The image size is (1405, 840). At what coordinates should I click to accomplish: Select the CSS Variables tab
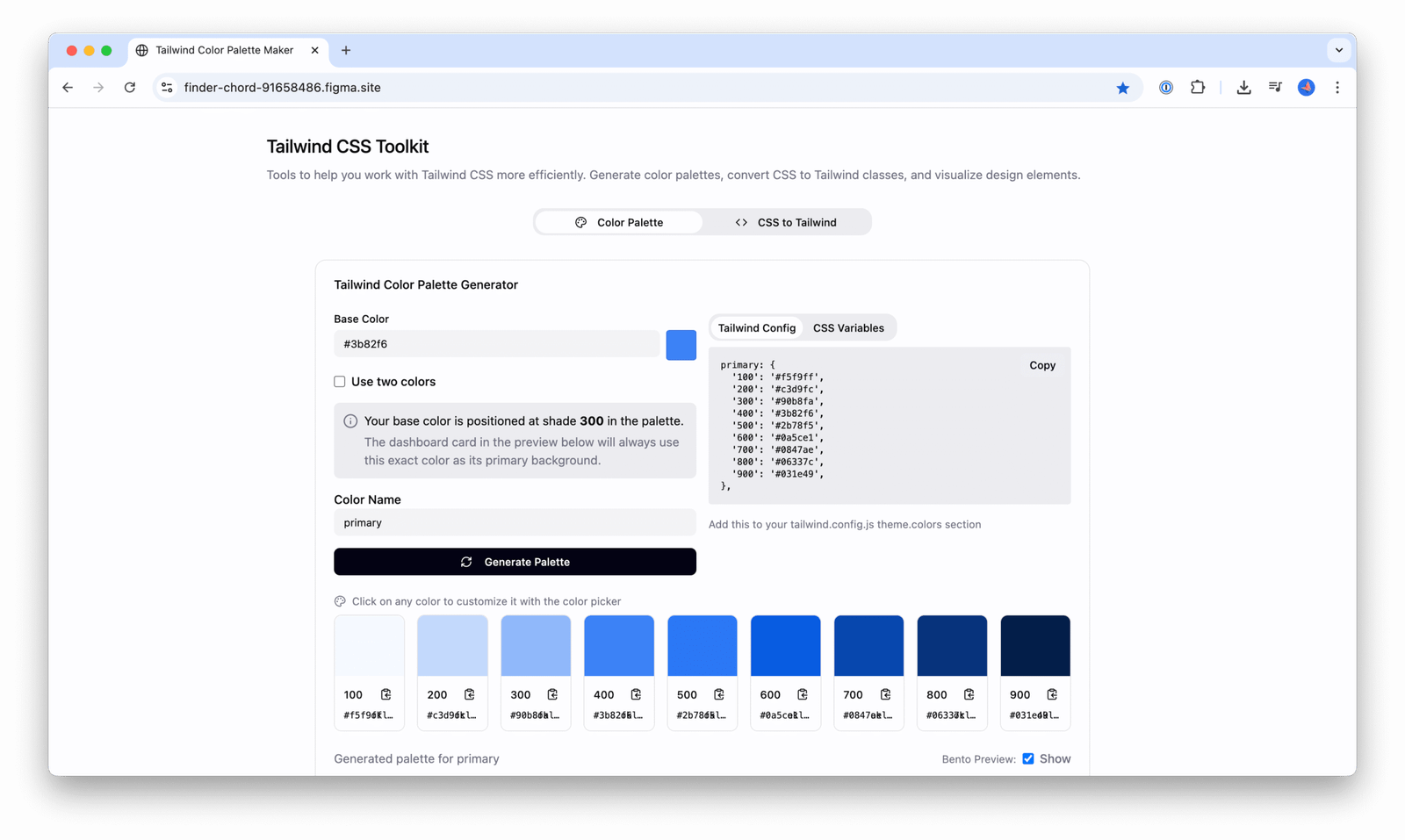(848, 328)
